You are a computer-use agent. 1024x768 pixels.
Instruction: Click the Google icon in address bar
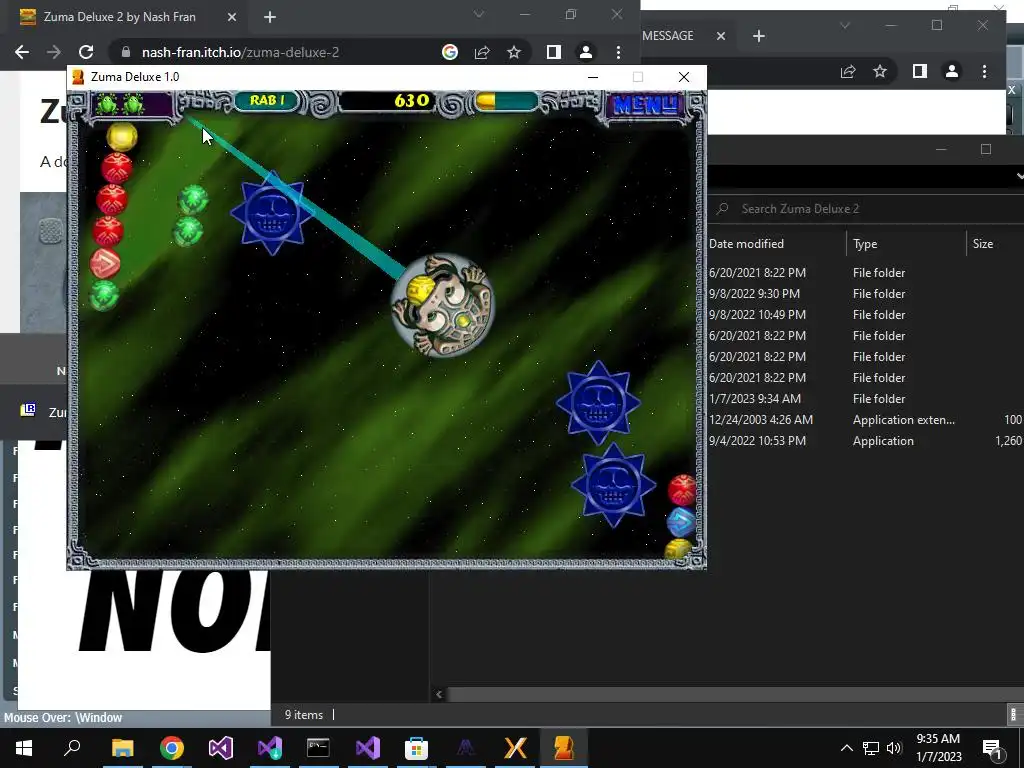450,52
